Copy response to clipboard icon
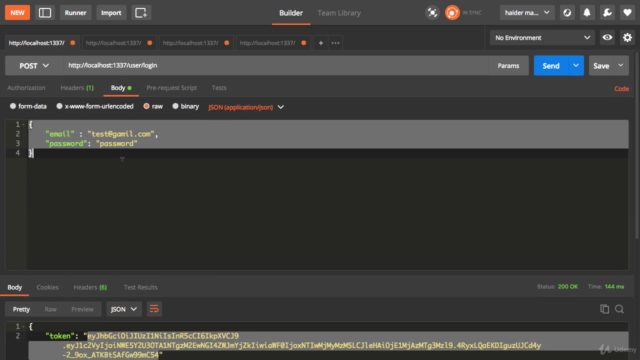The height and width of the screenshot is (360, 640). click(604, 309)
